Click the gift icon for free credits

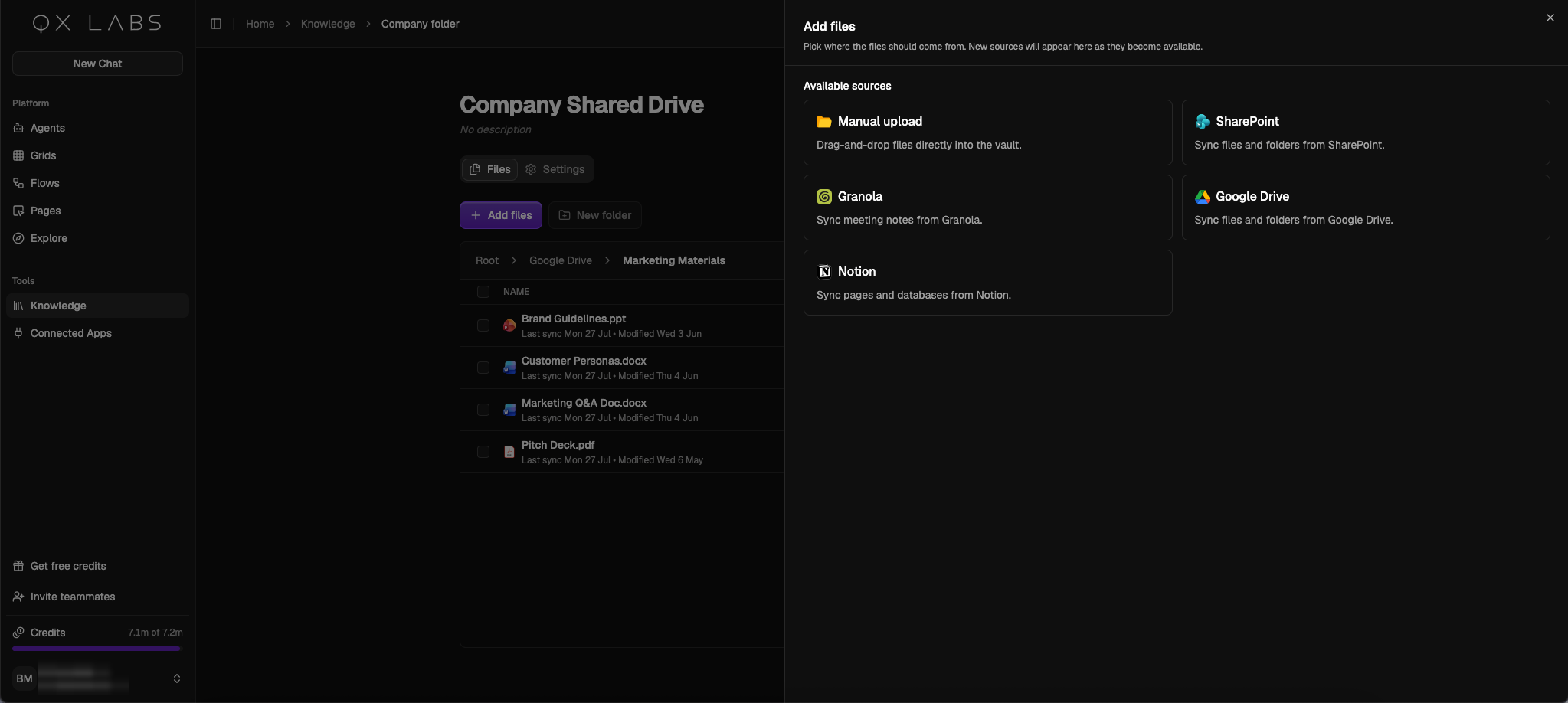[x=18, y=566]
